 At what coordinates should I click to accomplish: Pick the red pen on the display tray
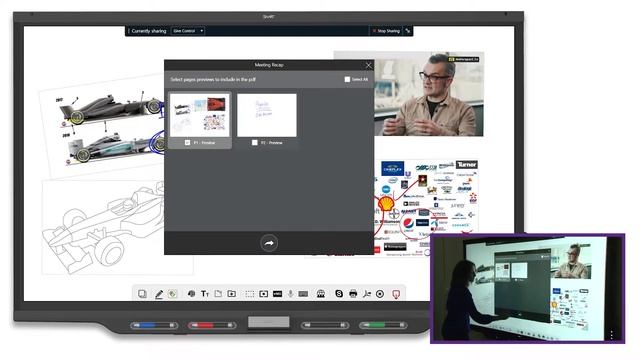tap(212, 325)
